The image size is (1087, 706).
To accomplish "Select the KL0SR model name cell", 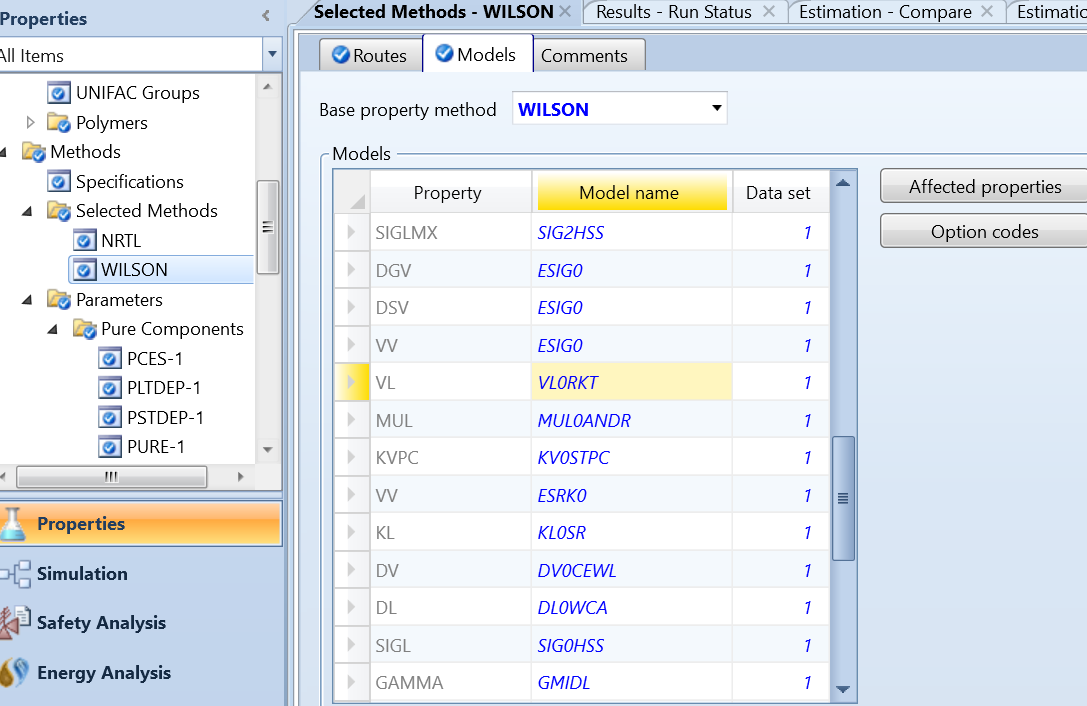I will (x=632, y=533).
